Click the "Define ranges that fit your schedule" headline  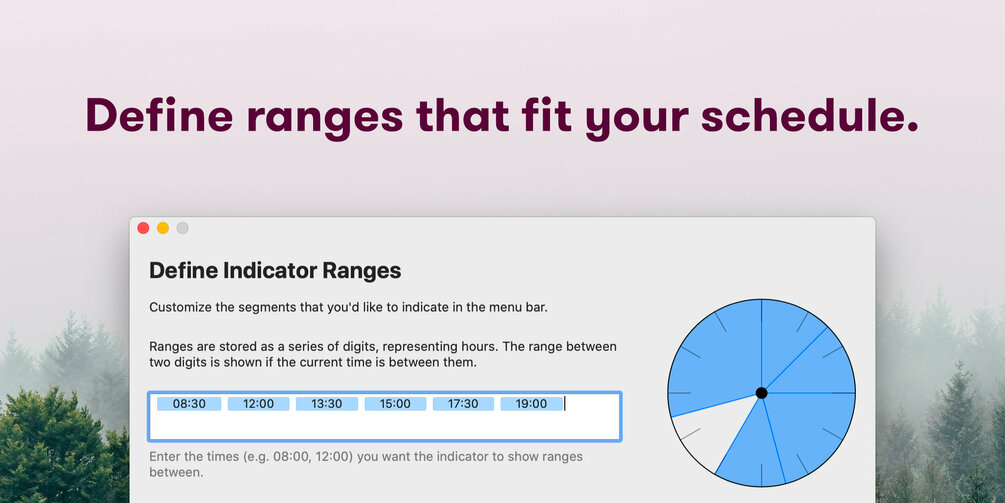(x=502, y=116)
